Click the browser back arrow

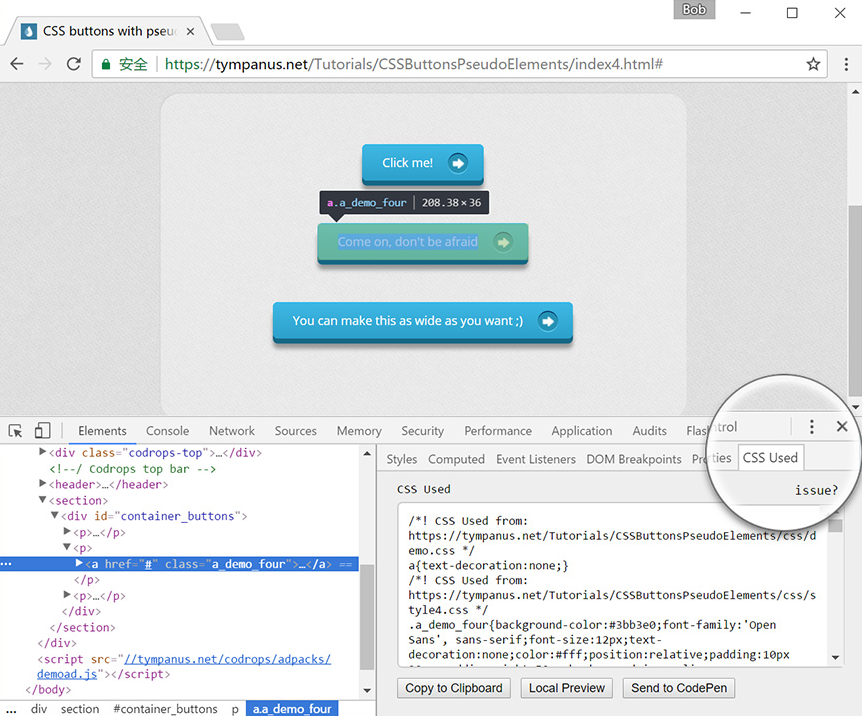17,64
